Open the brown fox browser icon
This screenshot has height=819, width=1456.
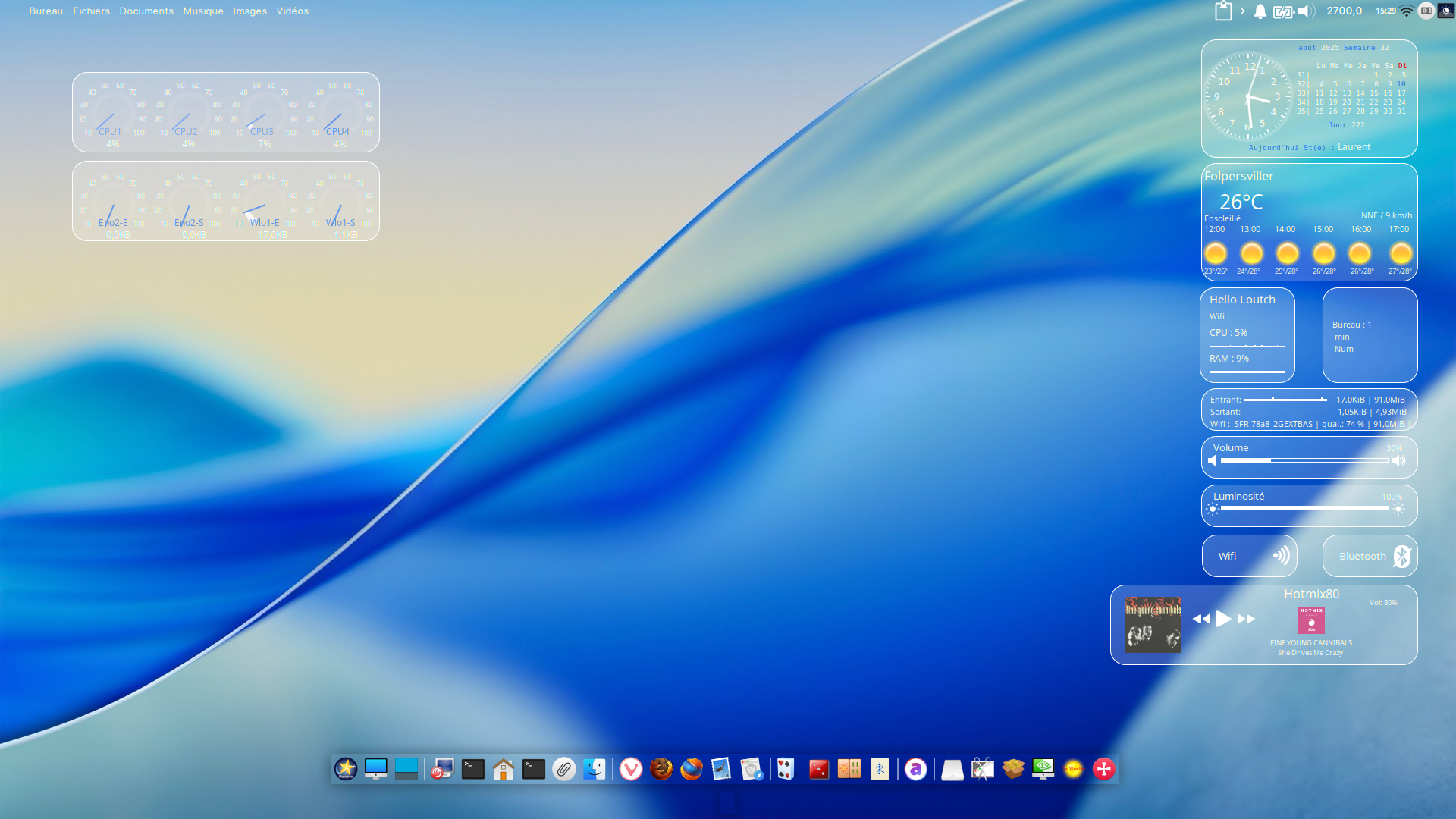pos(661,769)
